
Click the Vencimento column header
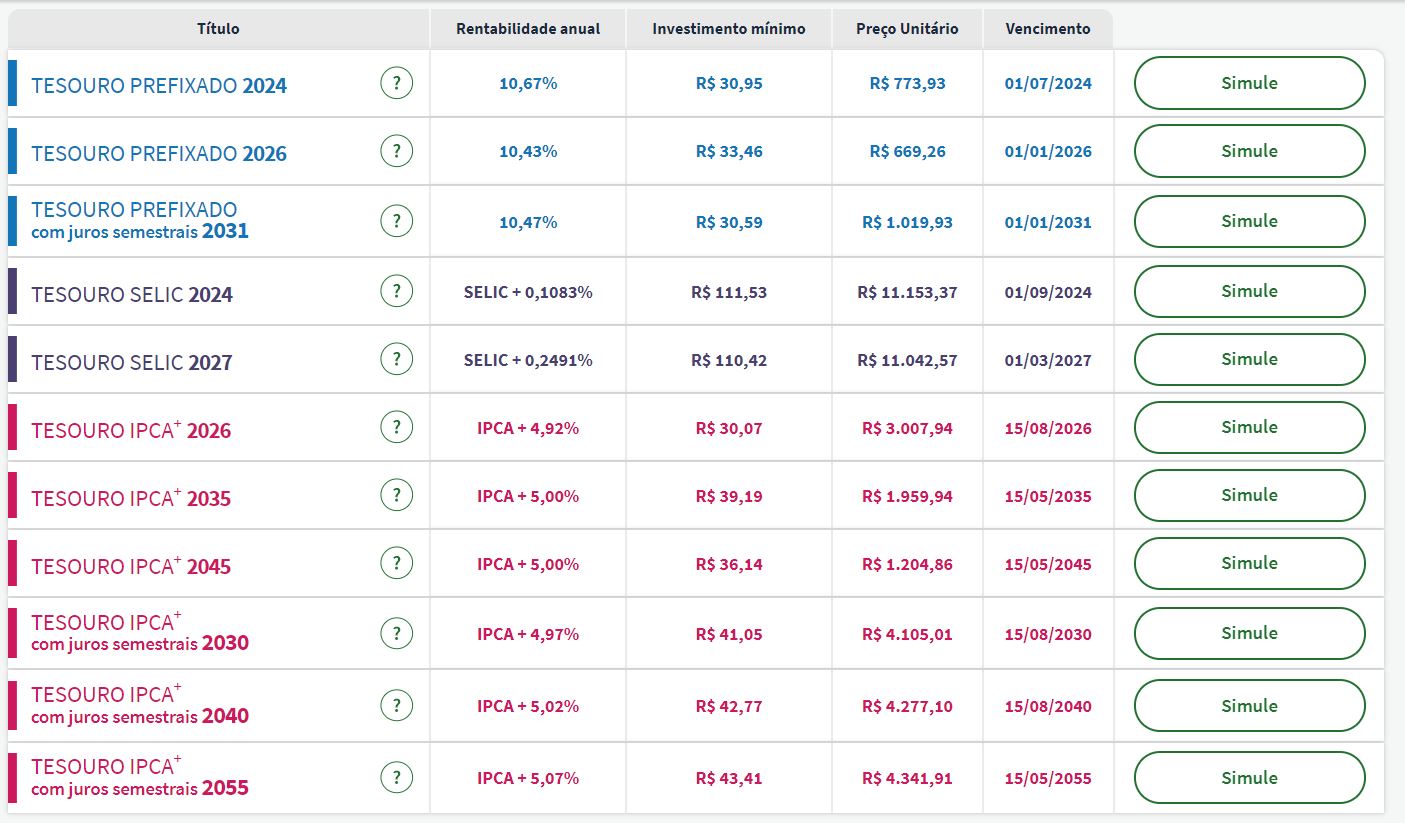point(1048,29)
